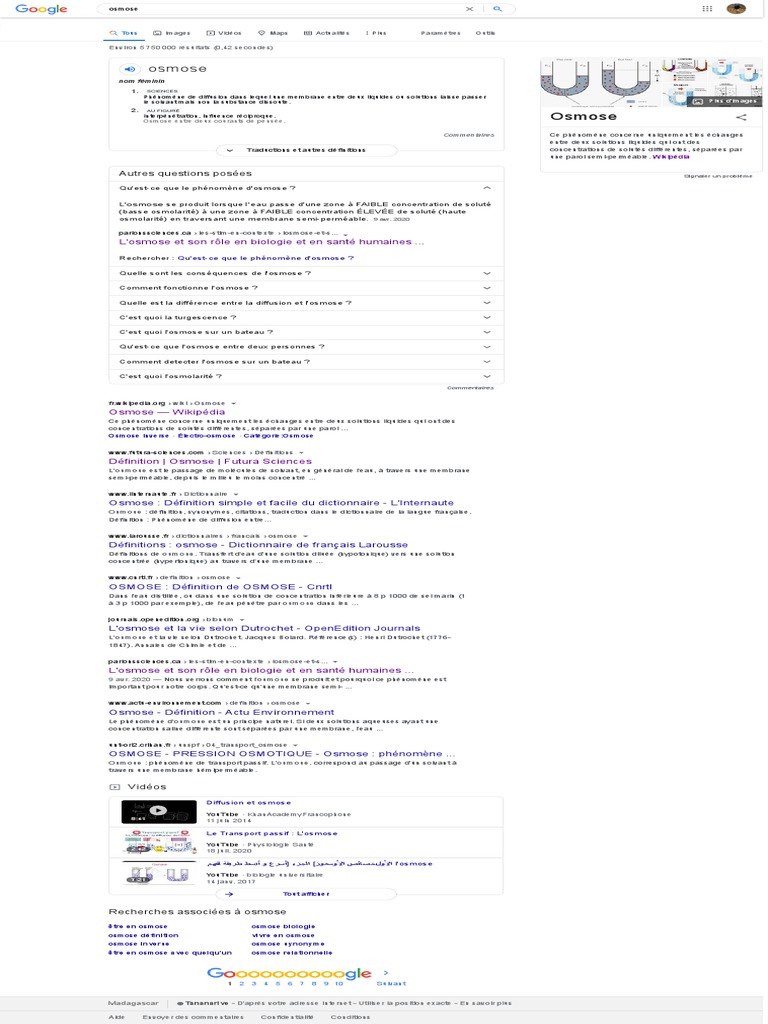768x1024 pixels.
Task: Expand C'est quoi l'osmolarité question
Action: click(306, 376)
